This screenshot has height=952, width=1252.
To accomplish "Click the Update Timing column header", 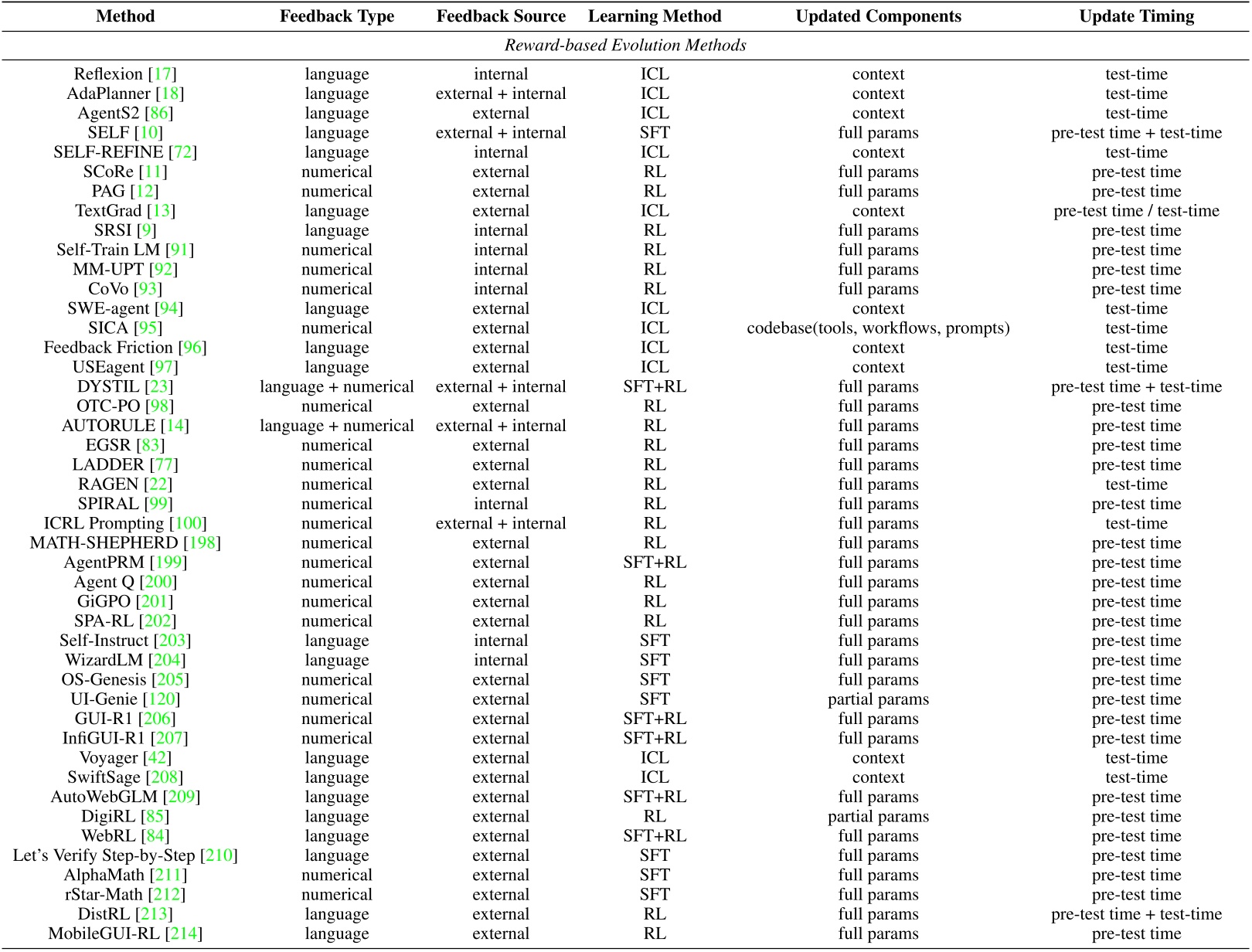I will [x=1136, y=16].
